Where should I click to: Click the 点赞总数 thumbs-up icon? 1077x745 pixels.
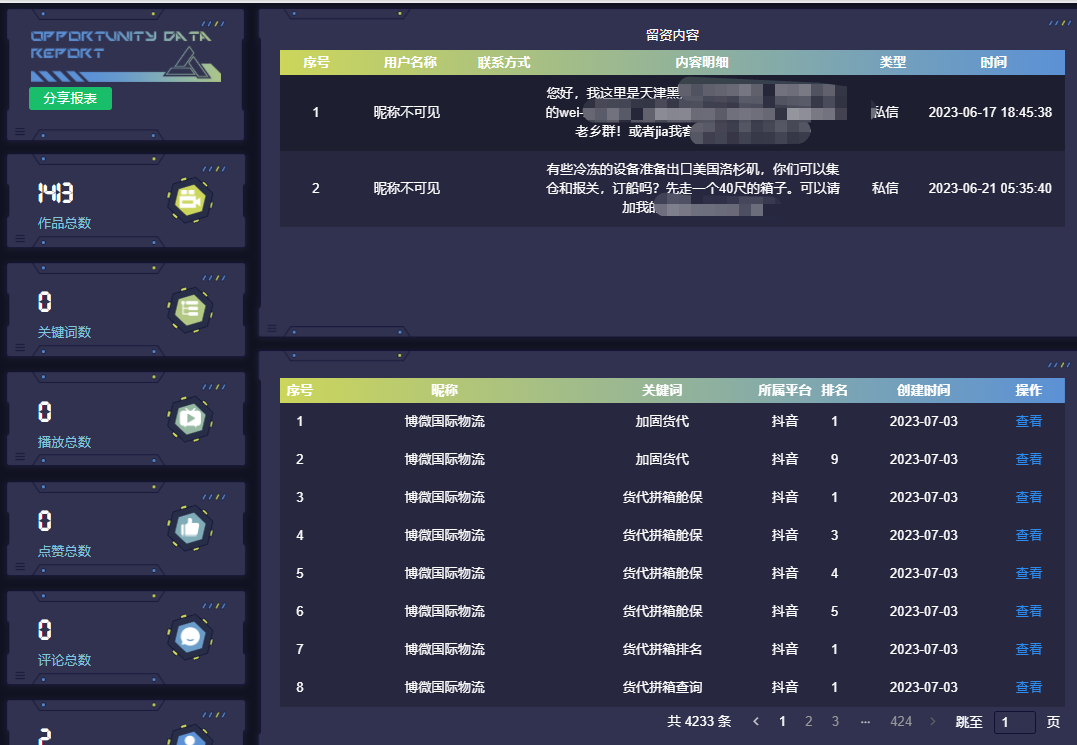click(x=190, y=528)
